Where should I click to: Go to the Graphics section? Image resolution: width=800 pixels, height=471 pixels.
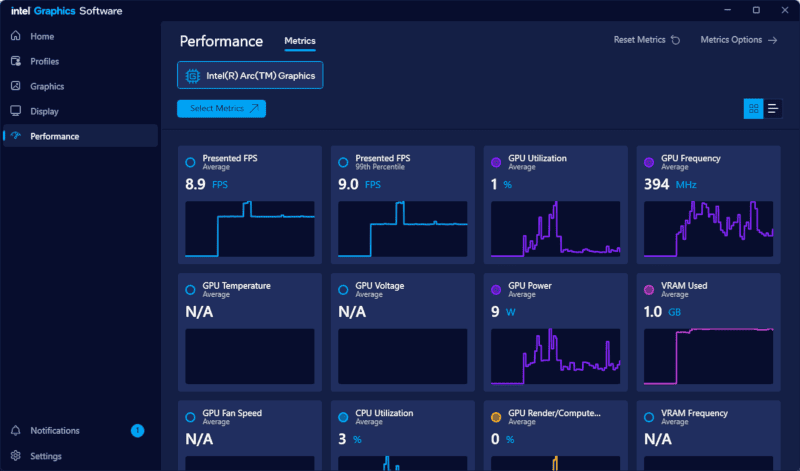click(46, 86)
